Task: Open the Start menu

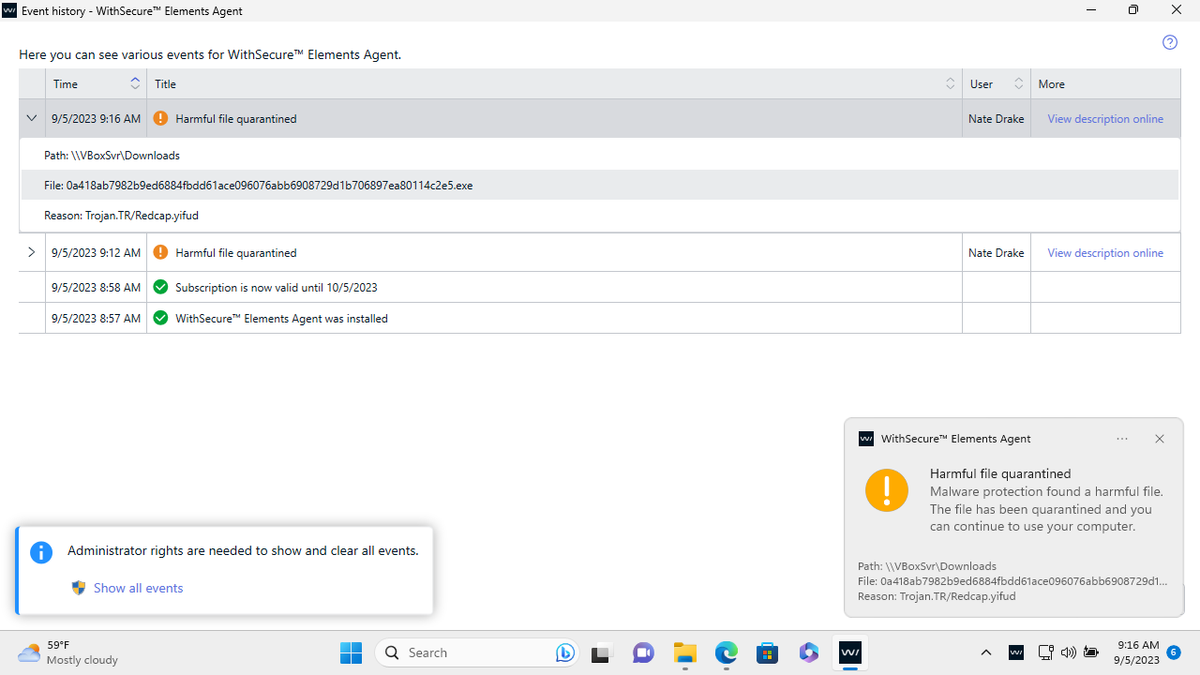Action: pyautogui.click(x=351, y=652)
